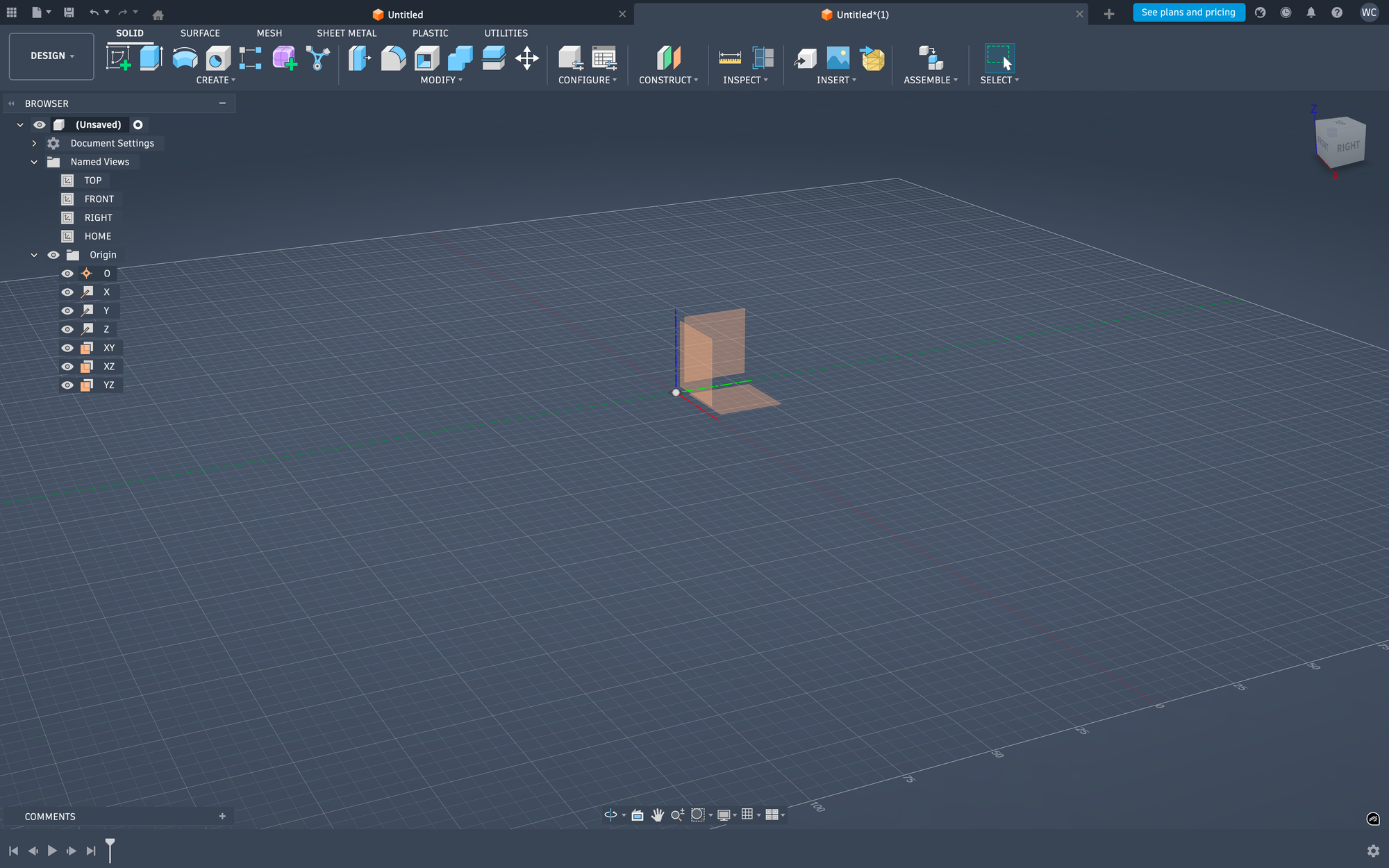
Task: Hide the Origin folder visibility
Action: pyautogui.click(x=53, y=255)
